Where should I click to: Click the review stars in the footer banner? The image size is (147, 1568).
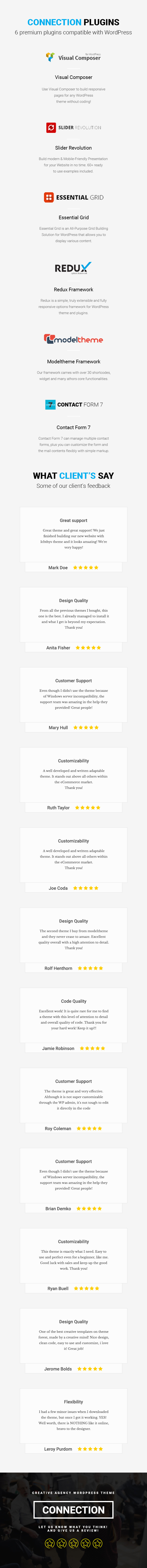73,1542
